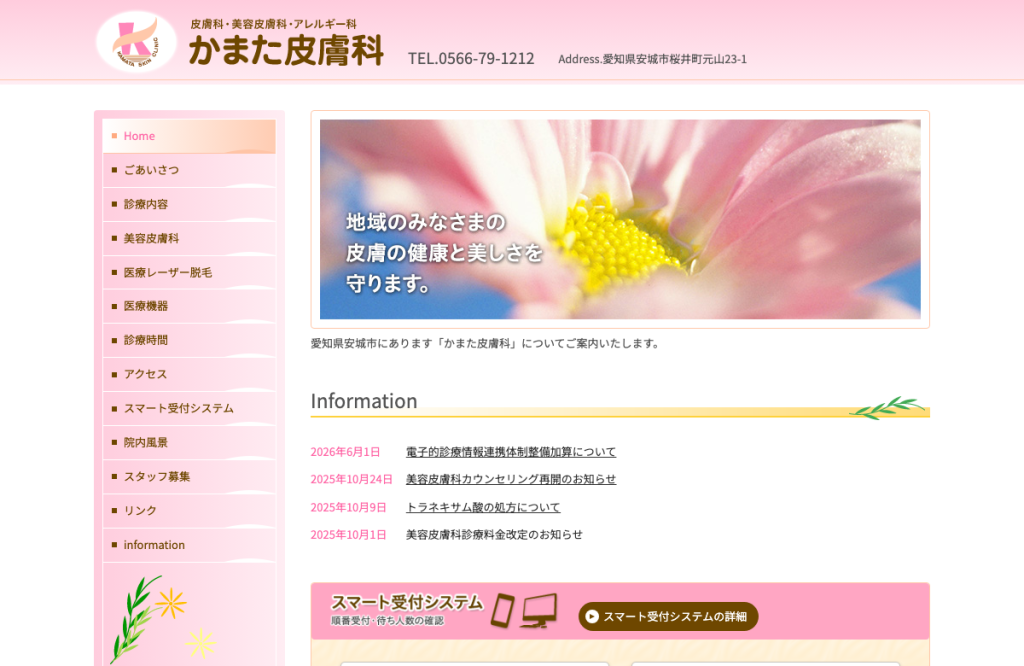Click the date 2025年10月9日

pos(348,507)
